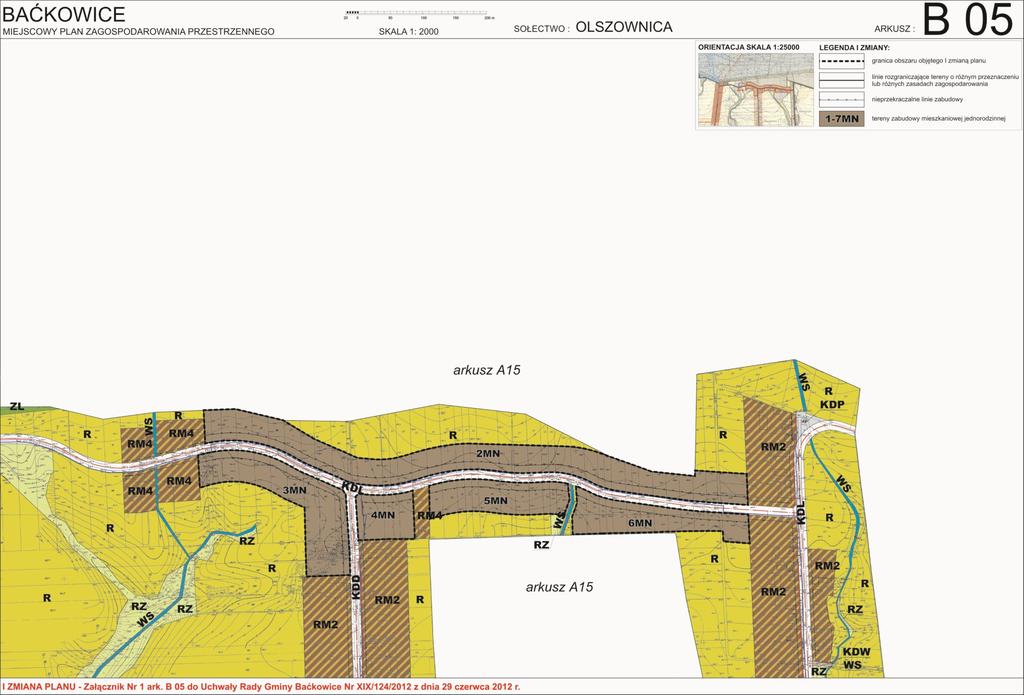Click the 'RZ' label below the 5MN zone

[541, 545]
